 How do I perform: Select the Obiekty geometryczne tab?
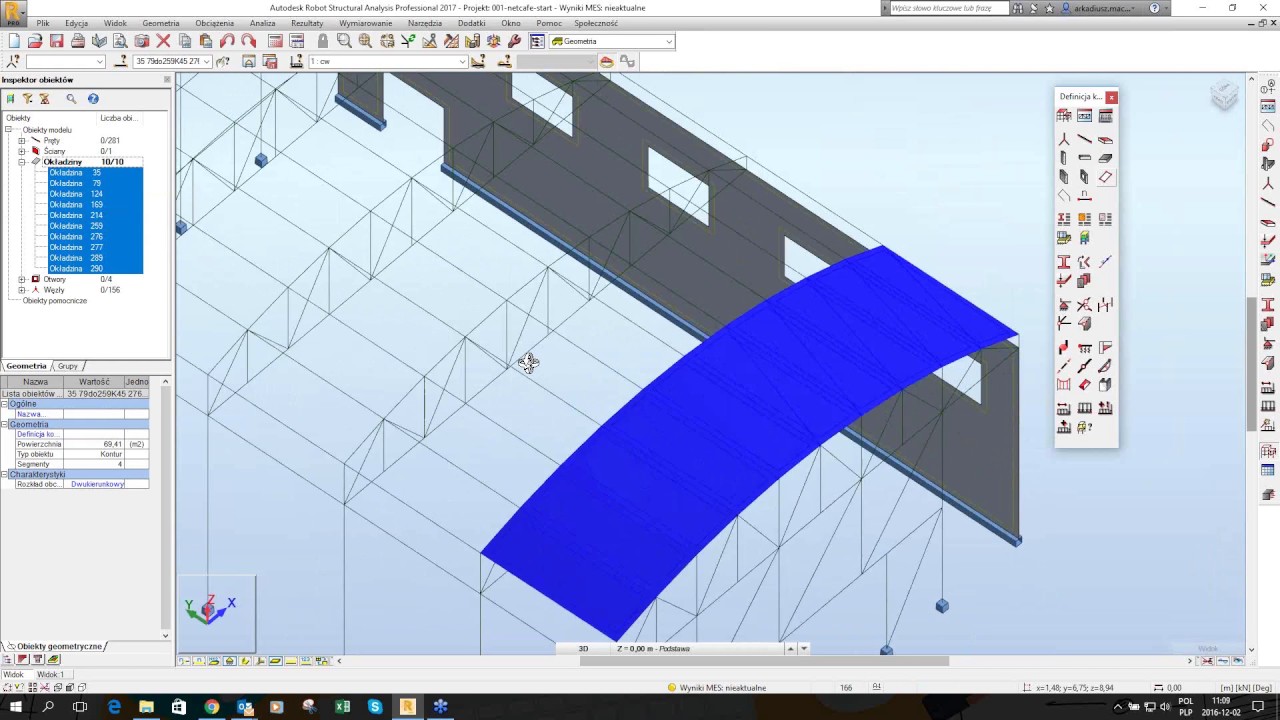pyautogui.click(x=59, y=647)
